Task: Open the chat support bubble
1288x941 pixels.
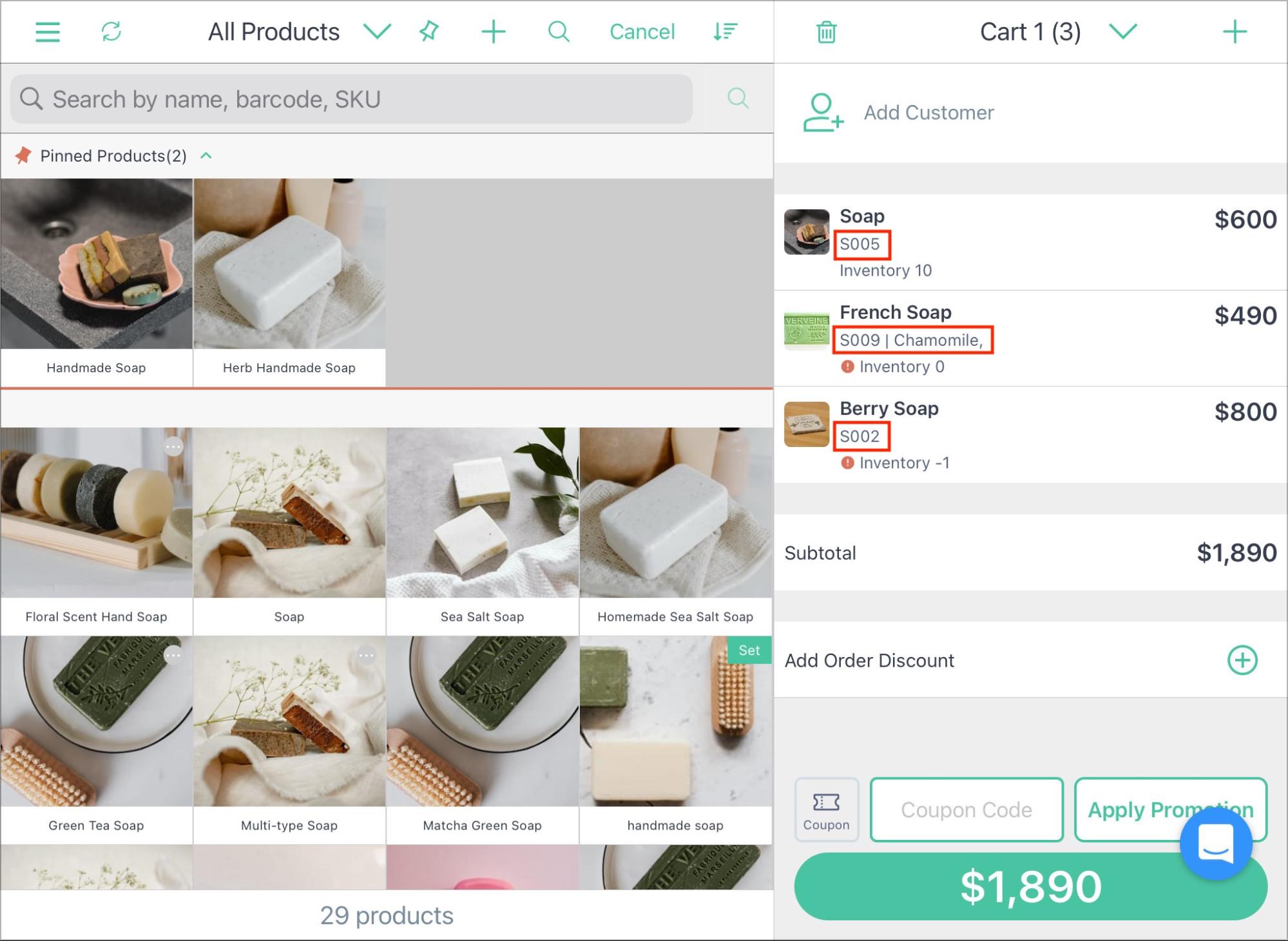Action: (1216, 842)
